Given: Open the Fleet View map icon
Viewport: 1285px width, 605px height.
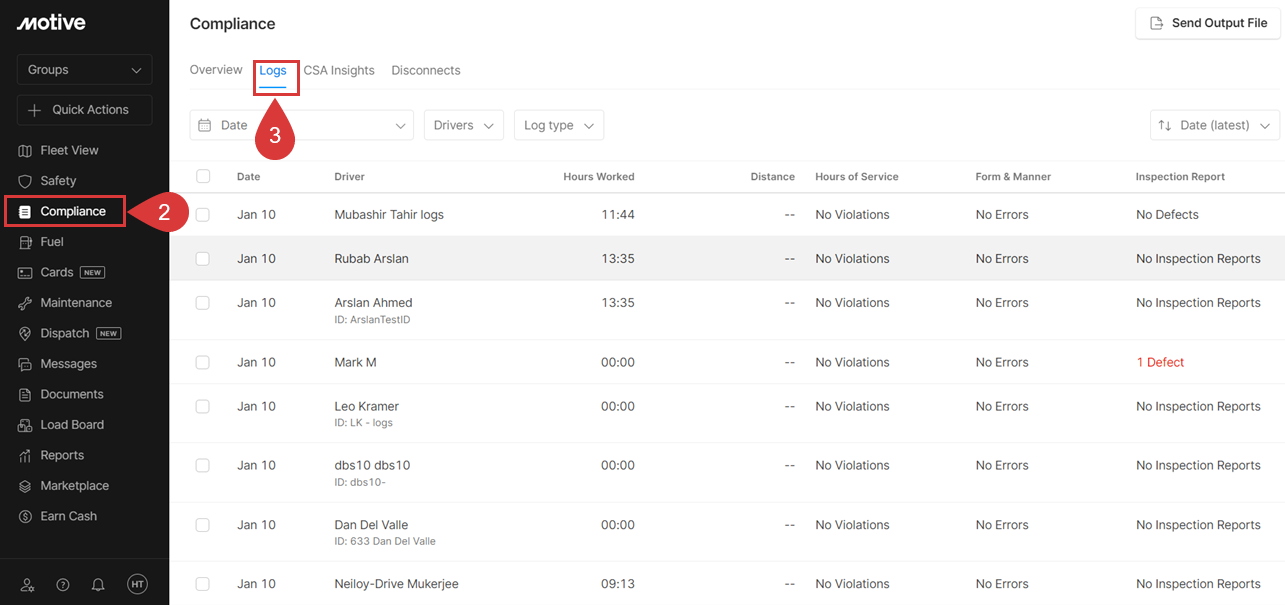Looking at the screenshot, I should [x=25, y=150].
